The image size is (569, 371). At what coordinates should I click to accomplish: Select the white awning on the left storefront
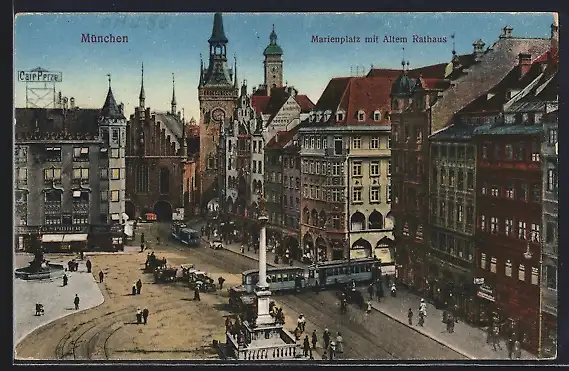click(x=65, y=238)
